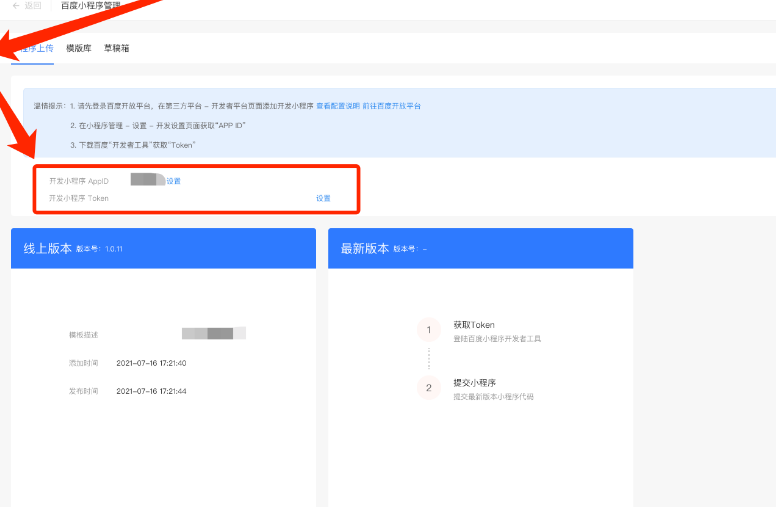
Task: Click the step 1 circle beside 获取Token
Action: click(x=429, y=330)
